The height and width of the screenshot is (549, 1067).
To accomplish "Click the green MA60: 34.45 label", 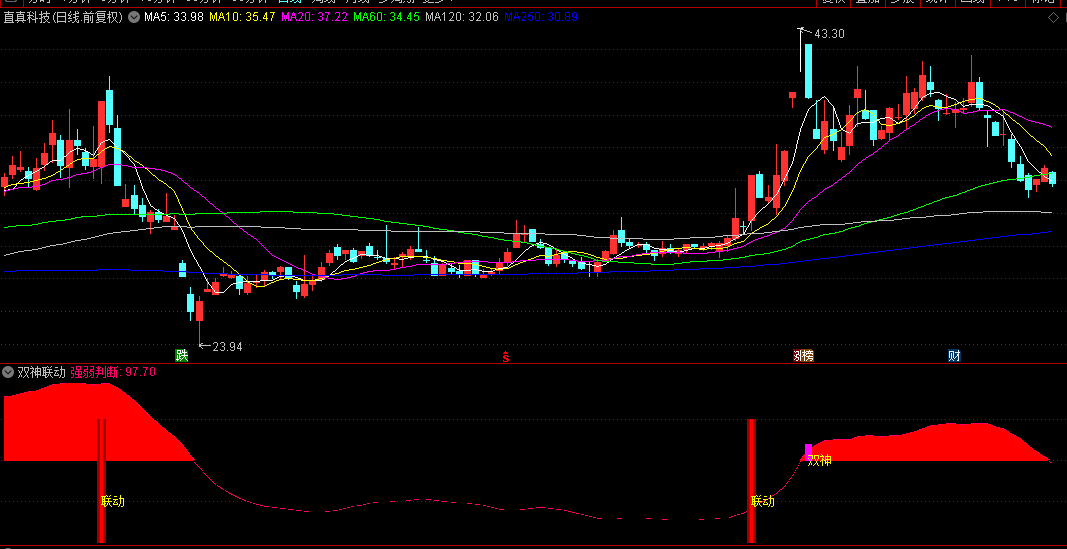I will click(386, 17).
